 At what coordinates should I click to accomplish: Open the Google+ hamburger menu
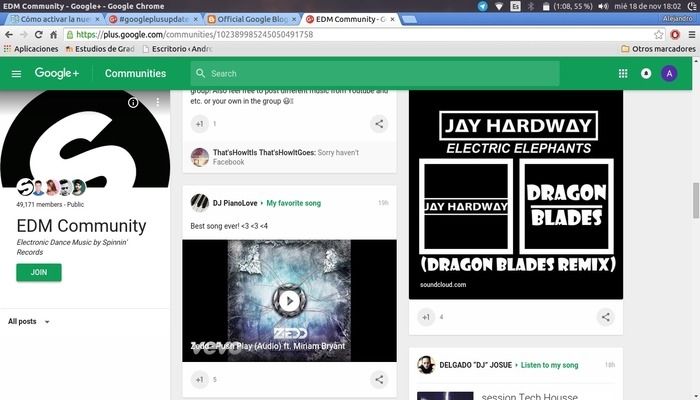16,74
